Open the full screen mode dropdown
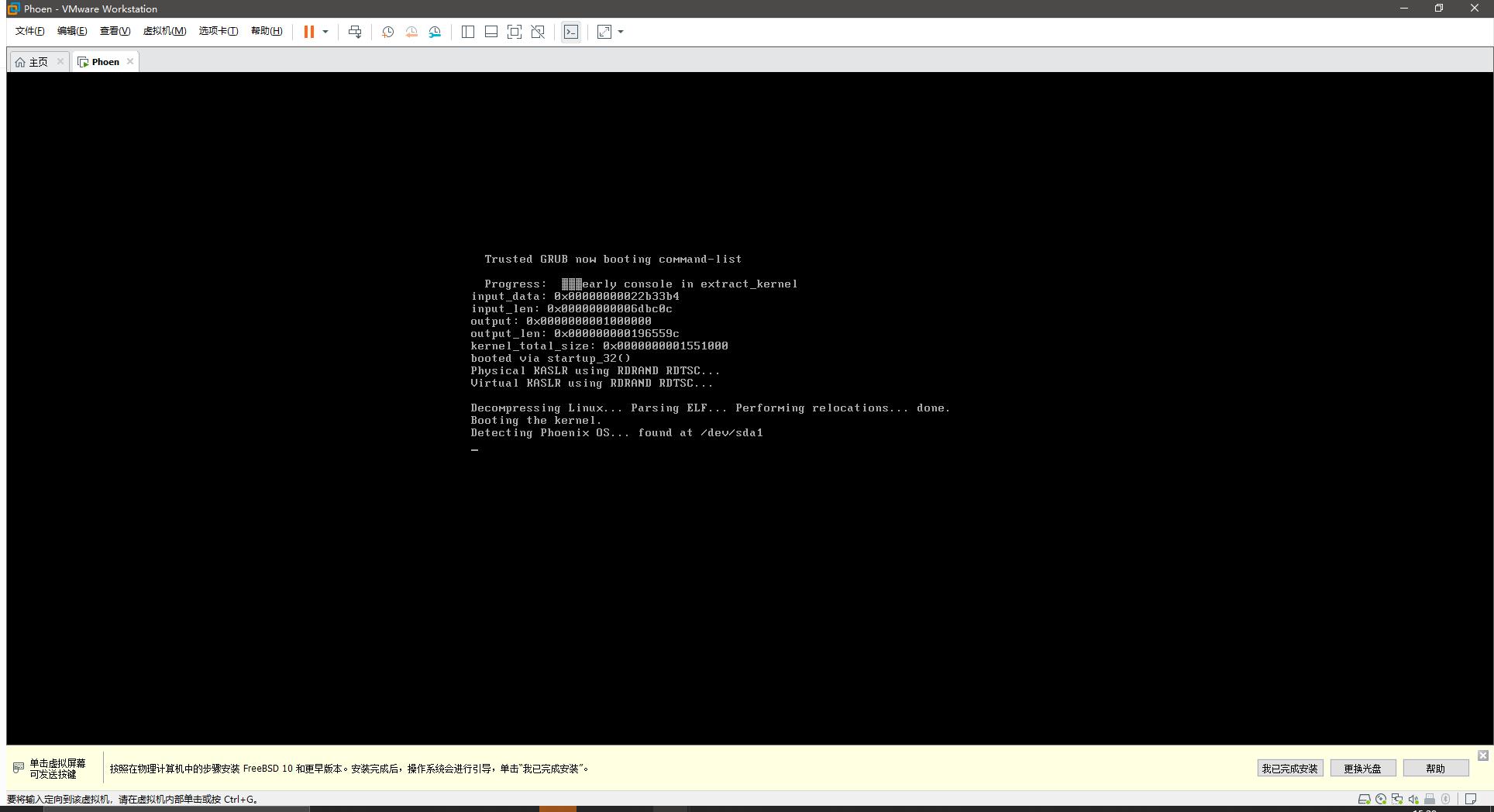This screenshot has width=1494, height=812. (x=618, y=32)
